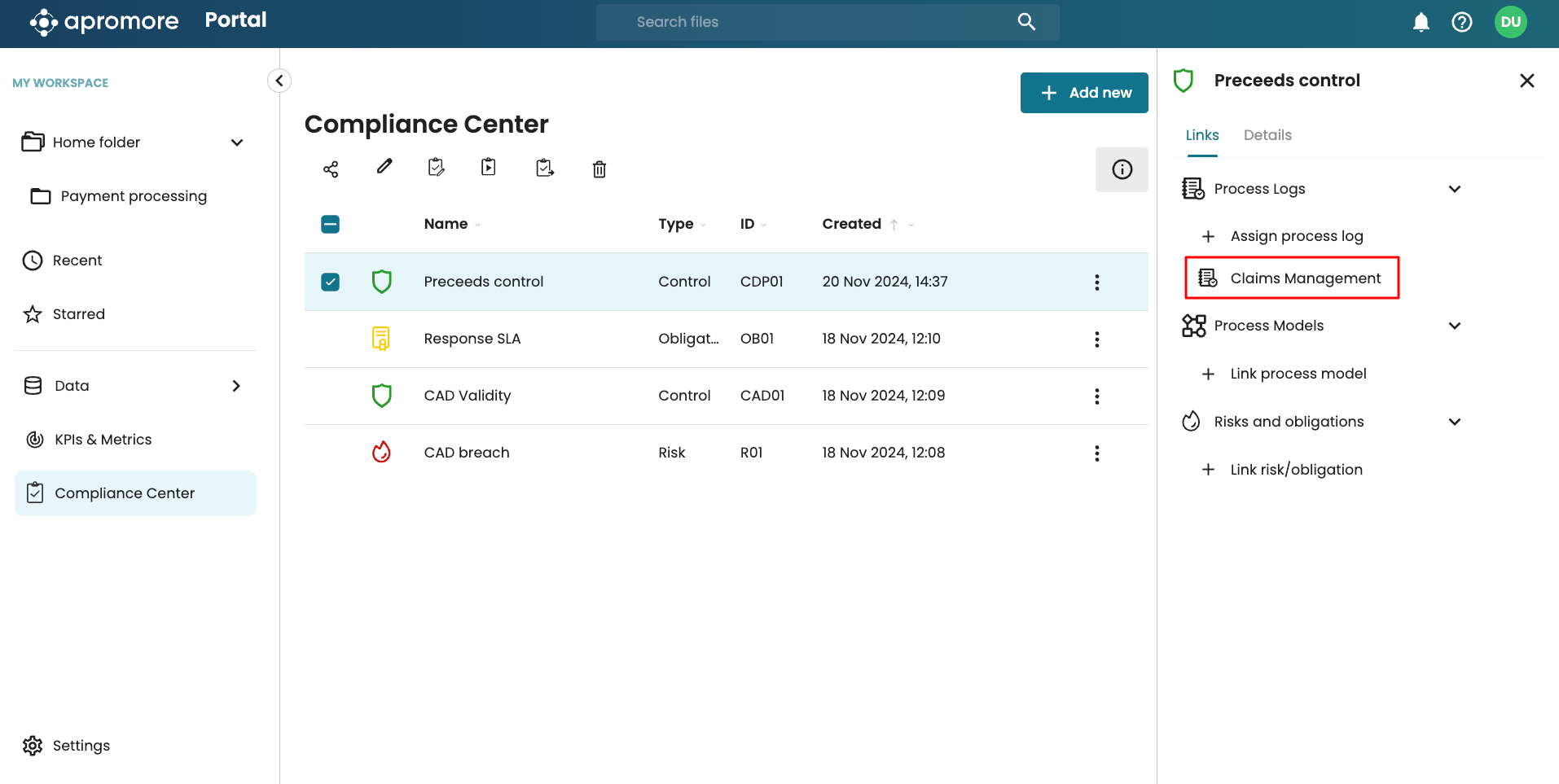Image resolution: width=1559 pixels, height=784 pixels.
Task: Collapse the Risks and obligations section
Action: (x=1455, y=422)
